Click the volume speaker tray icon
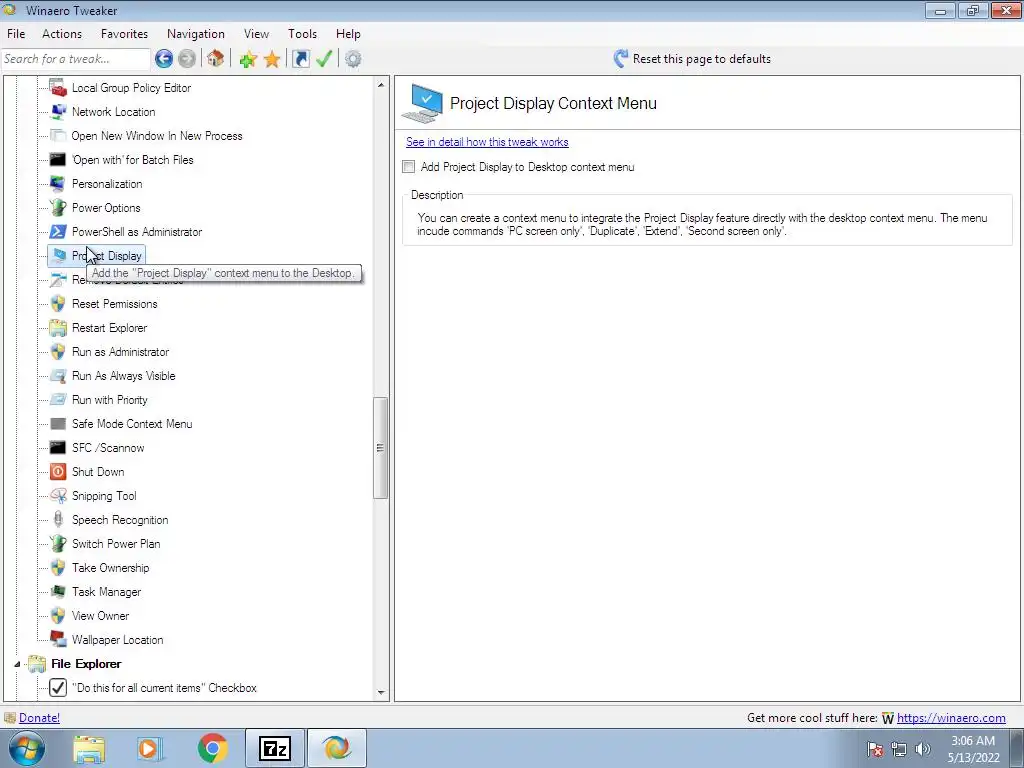The image size is (1024, 768). (x=923, y=749)
